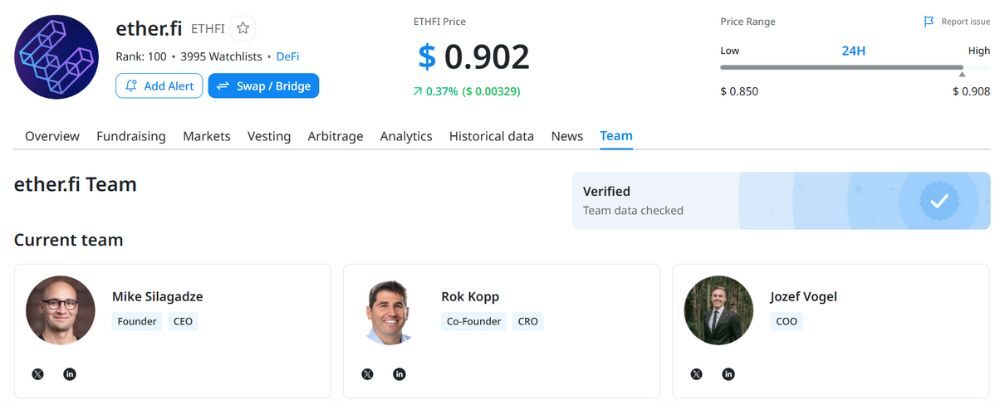Click the ether.fi logo icon
This screenshot has height=408, width=1000.
[56, 57]
